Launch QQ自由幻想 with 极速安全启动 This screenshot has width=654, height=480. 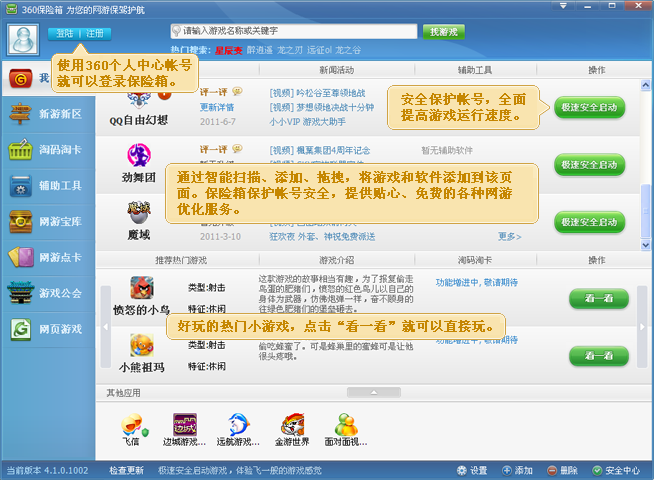[x=589, y=107]
